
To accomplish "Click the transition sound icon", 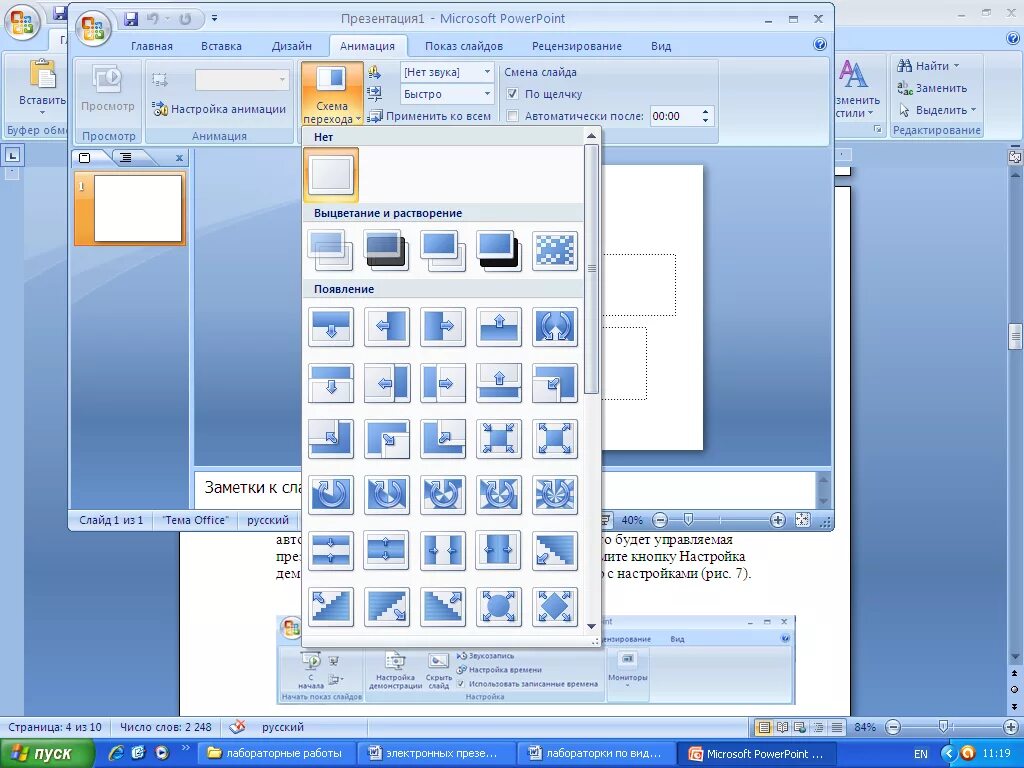I will tap(374, 72).
